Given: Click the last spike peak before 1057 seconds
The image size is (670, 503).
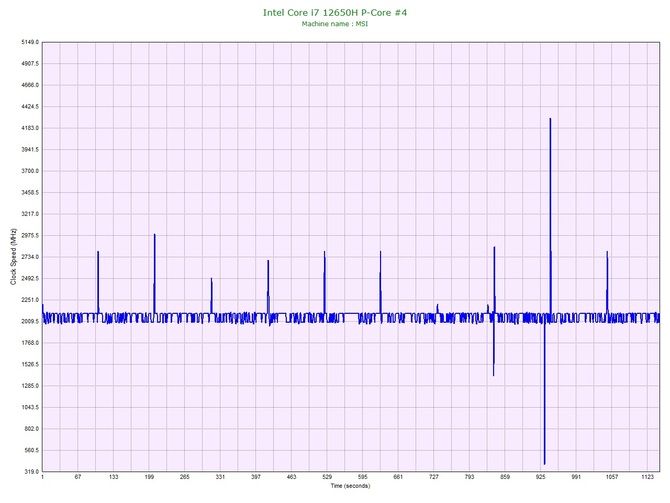Looking at the screenshot, I should click(x=607, y=252).
